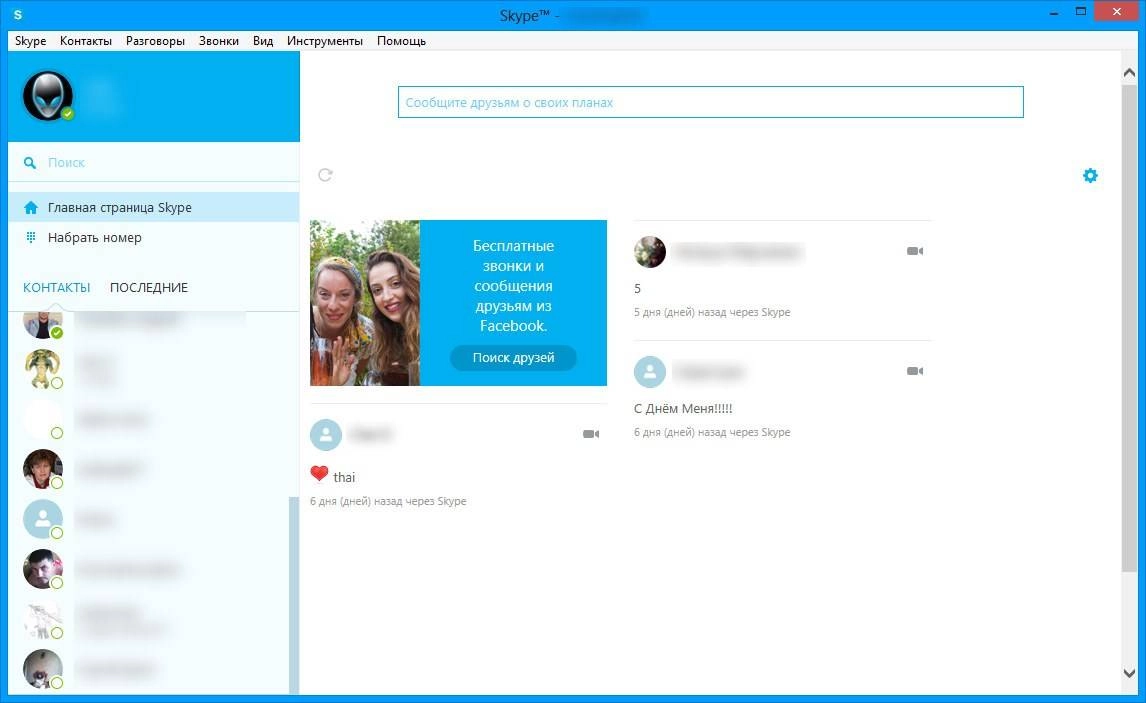Screen dimensions: 1146x703
Task: Click the contacts list scrollbar thumb
Action: point(294,596)
